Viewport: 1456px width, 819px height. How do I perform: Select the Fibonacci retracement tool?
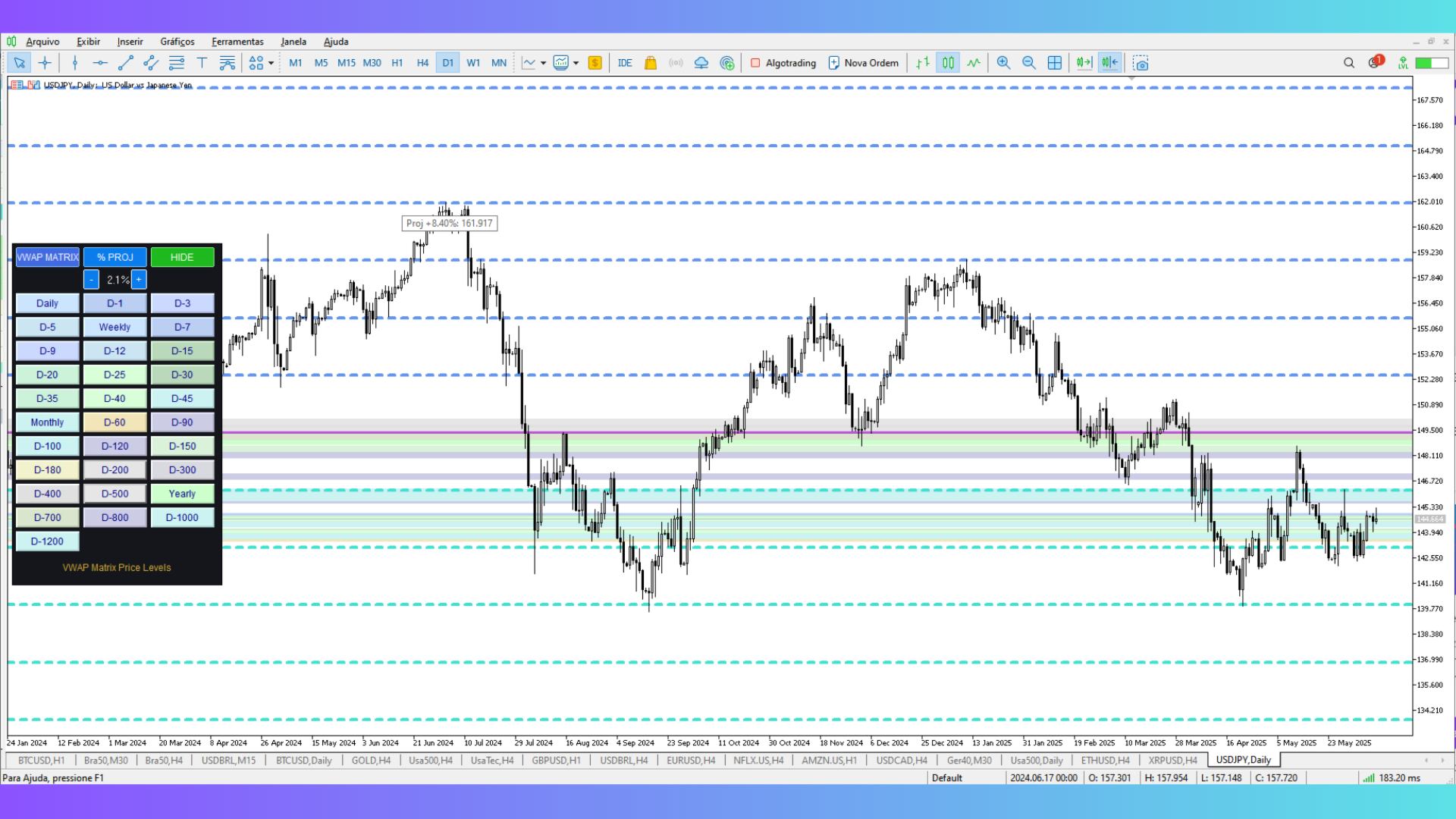click(177, 63)
